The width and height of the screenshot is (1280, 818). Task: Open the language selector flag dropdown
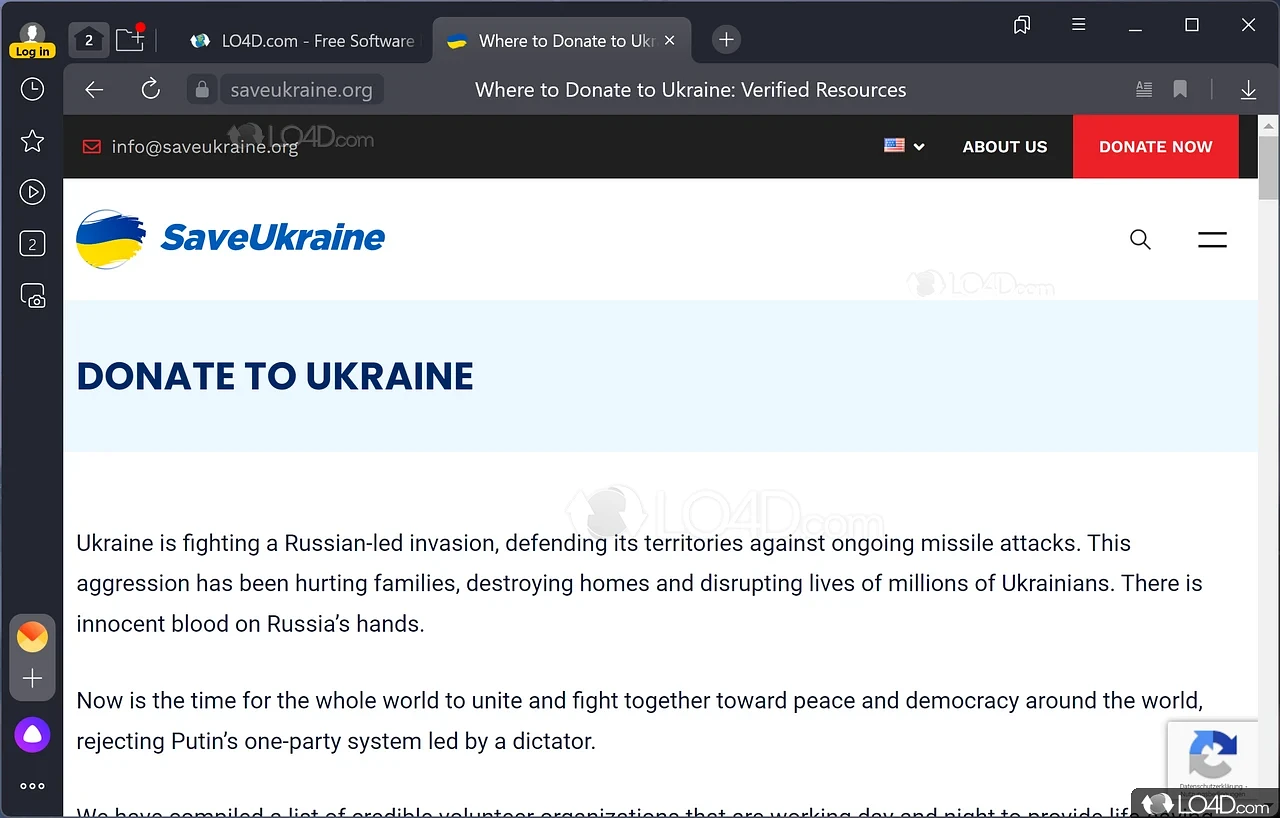point(902,146)
